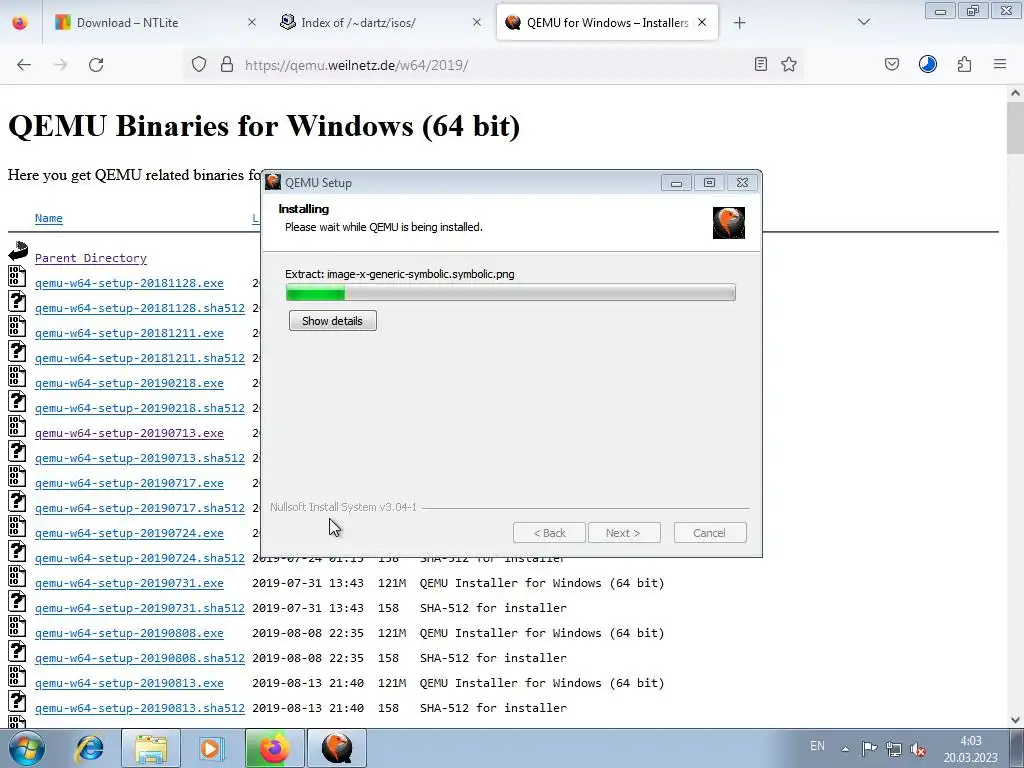The image size is (1024, 768).
Task: Click unknown-file icon beside qemu-w64-setup-20190813.sha512
Action: [18, 701]
